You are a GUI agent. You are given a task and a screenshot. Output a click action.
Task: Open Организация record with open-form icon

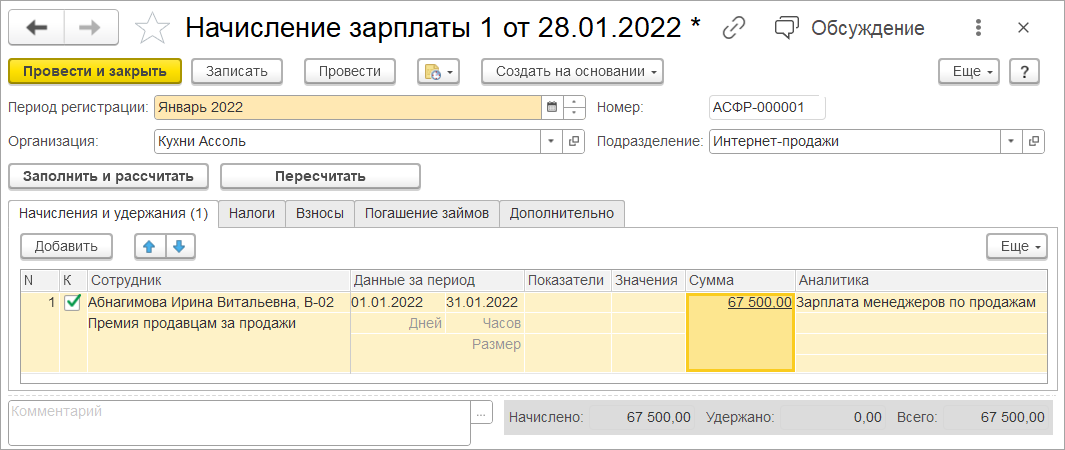pos(574,141)
